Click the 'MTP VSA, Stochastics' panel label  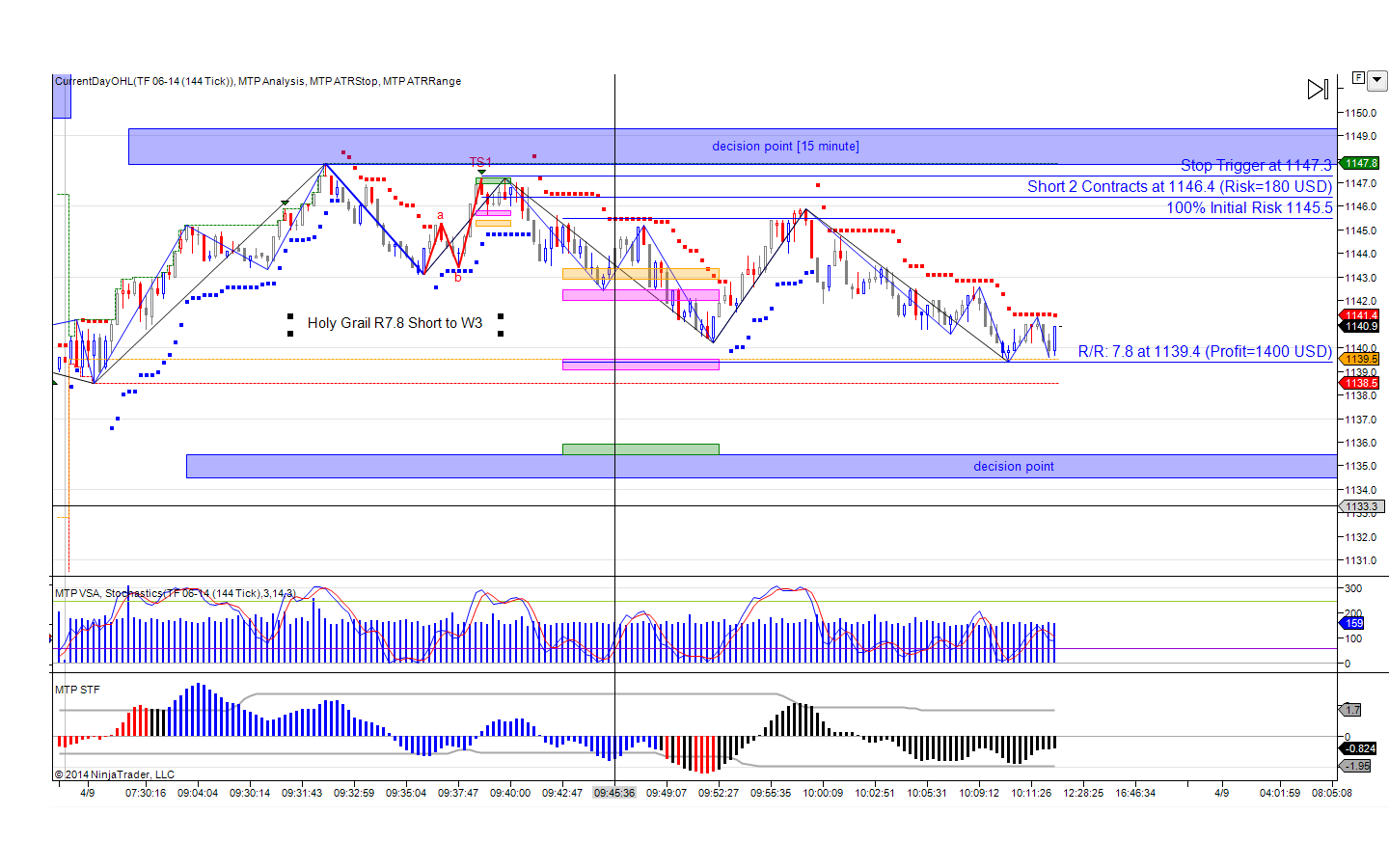175,593
